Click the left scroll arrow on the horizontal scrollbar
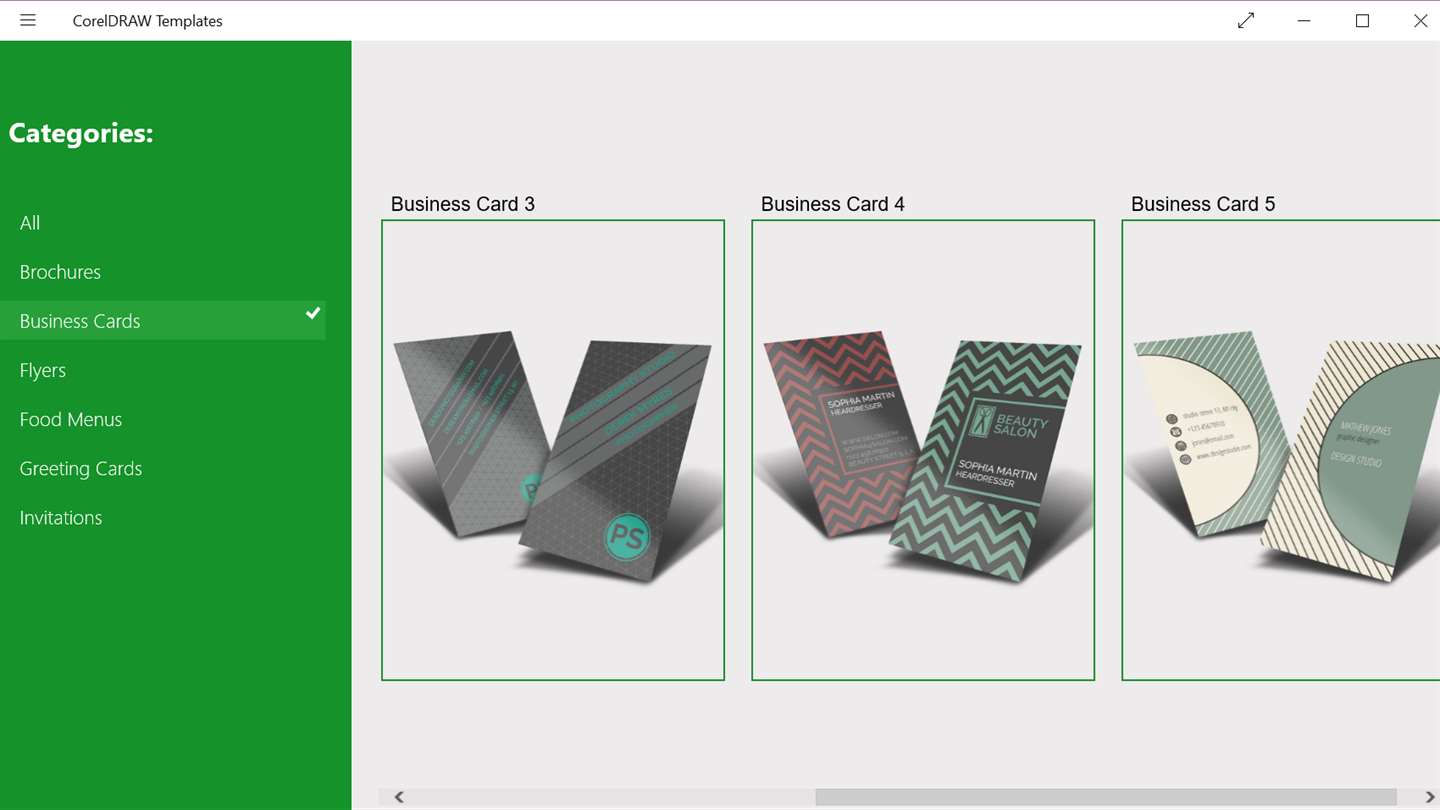Viewport: 1440px width, 810px height. pos(399,797)
